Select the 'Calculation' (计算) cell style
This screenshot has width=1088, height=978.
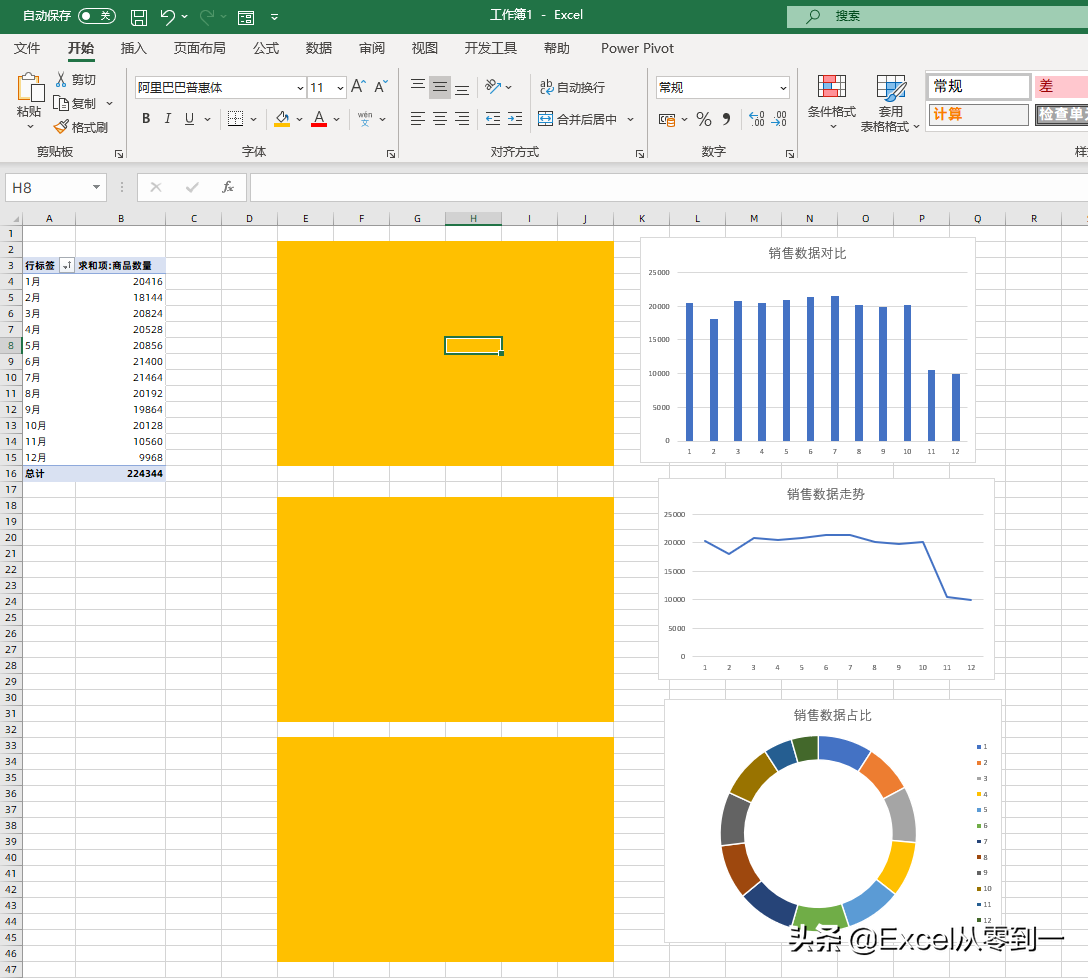(978, 114)
